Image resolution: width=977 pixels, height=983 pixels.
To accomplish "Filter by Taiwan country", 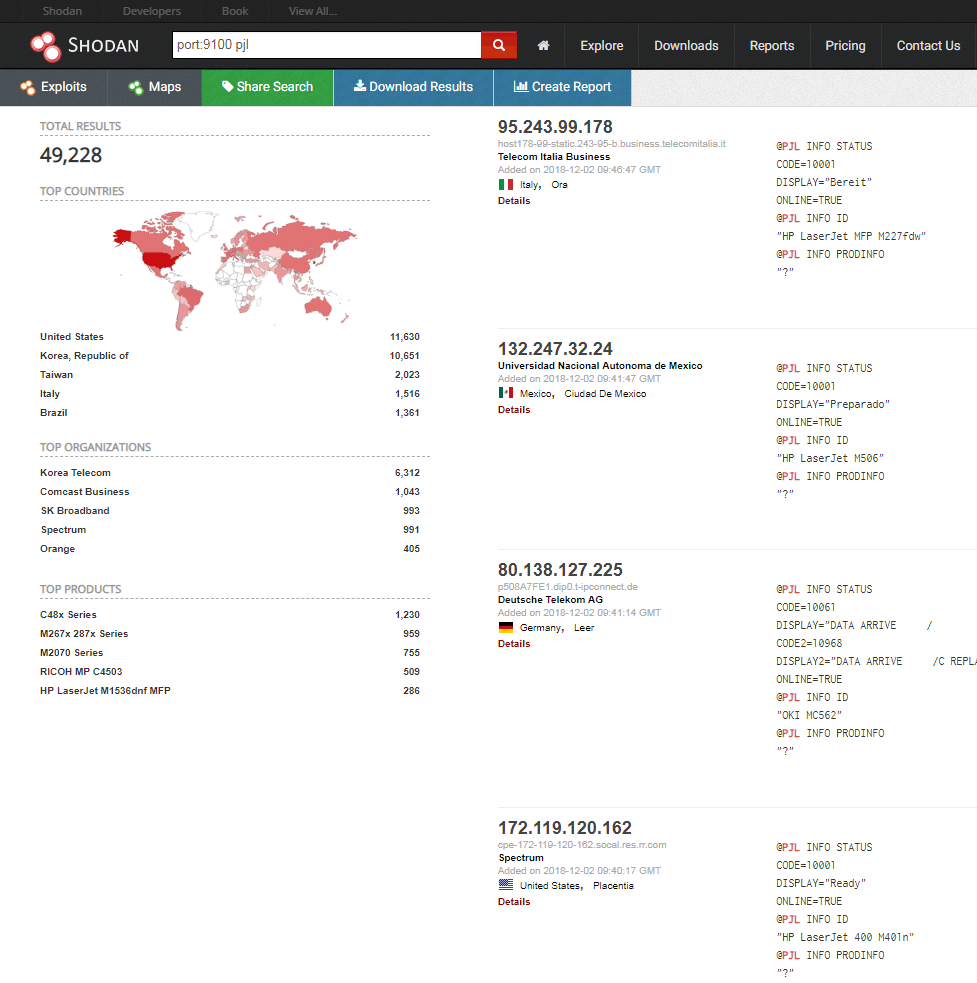I will 56,374.
